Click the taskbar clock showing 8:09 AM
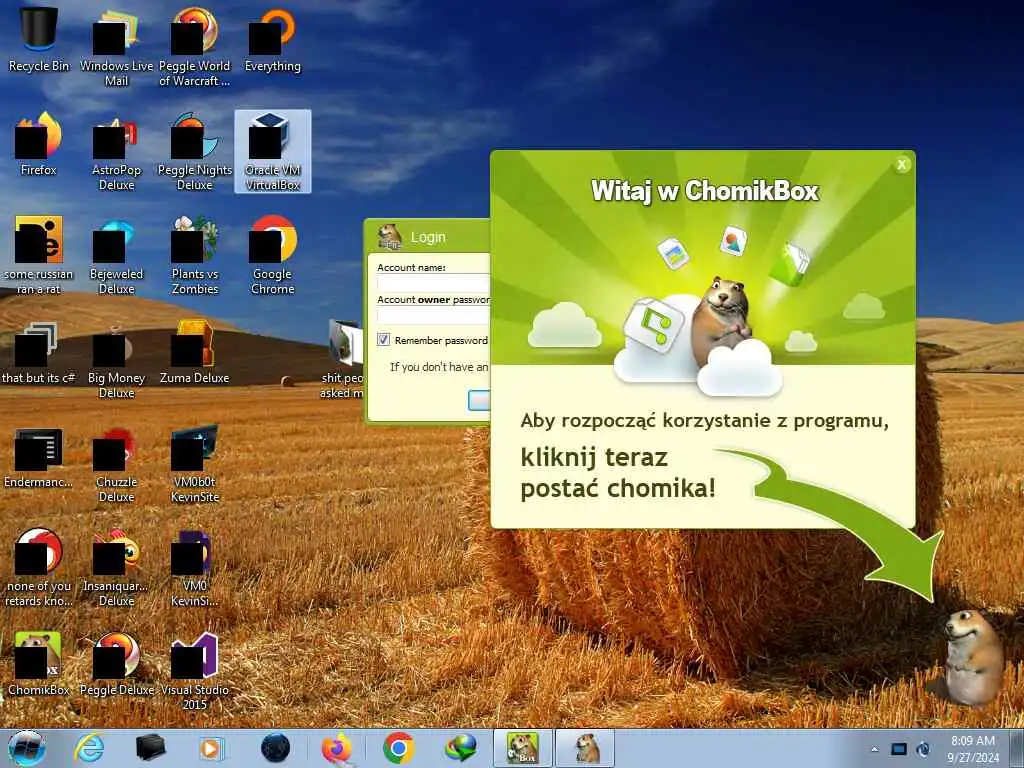Screen dimensions: 1024x768 (x=973, y=749)
